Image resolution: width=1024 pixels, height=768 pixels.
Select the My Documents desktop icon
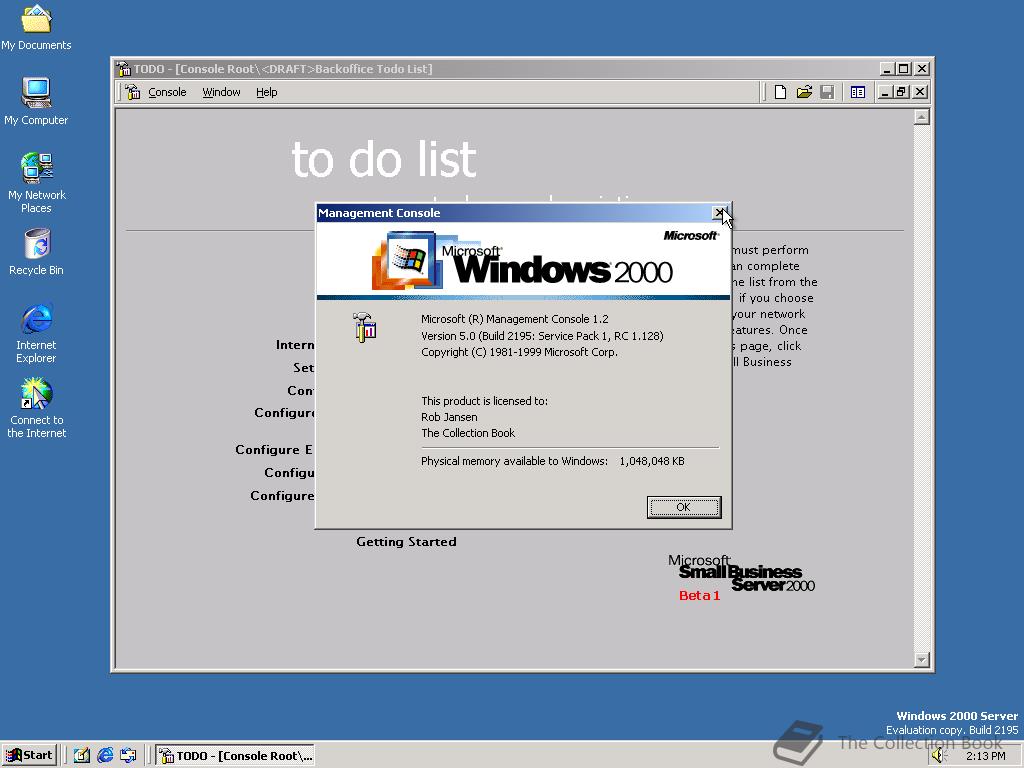point(36,27)
